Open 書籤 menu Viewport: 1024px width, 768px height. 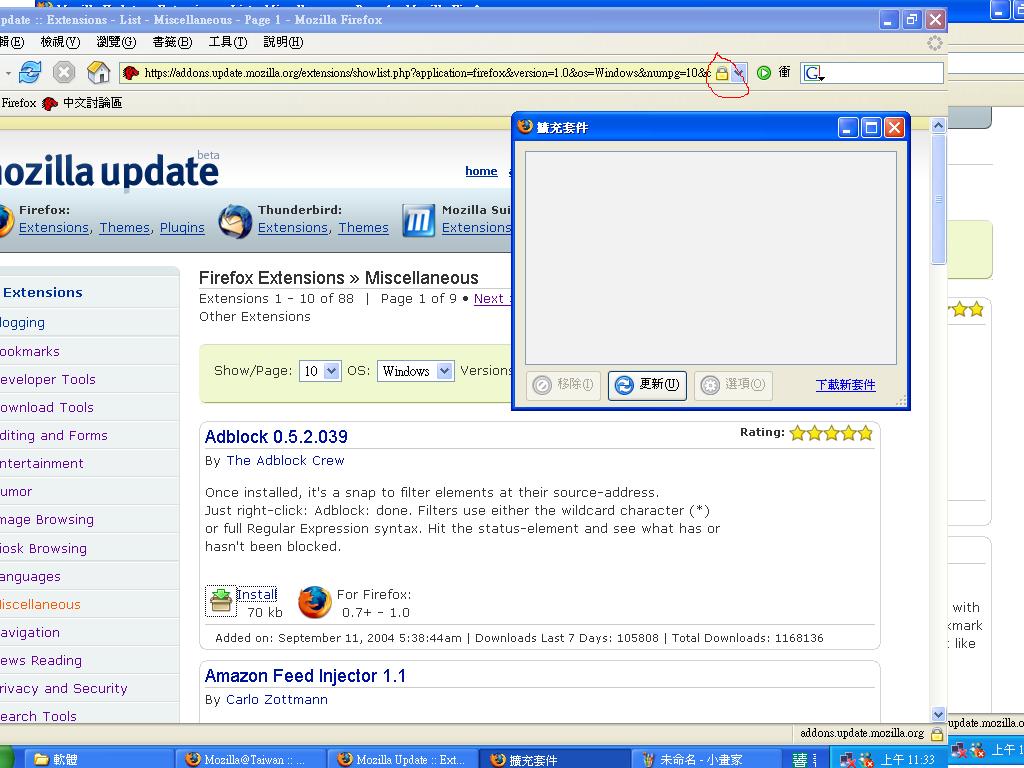pos(172,42)
